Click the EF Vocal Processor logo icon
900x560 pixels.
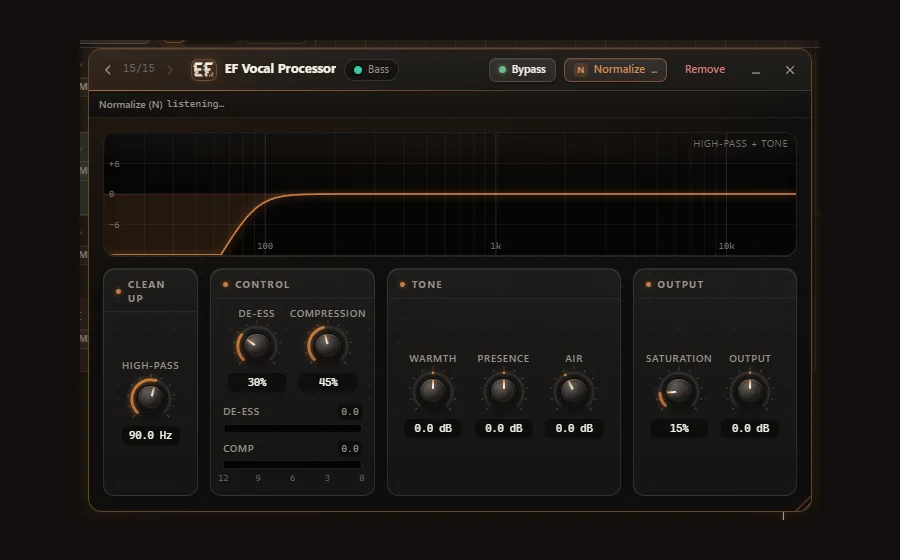[204, 69]
